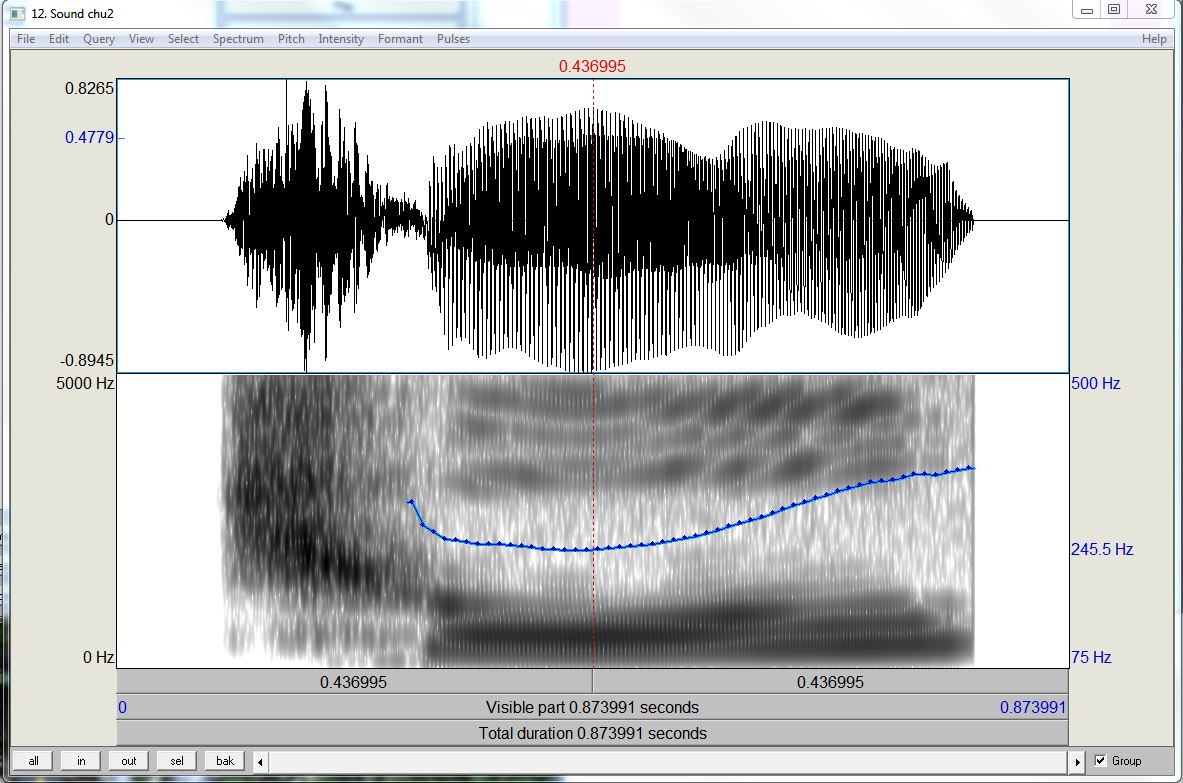The width and height of the screenshot is (1183, 783).
Task: Play the visible part 0.873991 seconds bar
Action: pos(592,708)
